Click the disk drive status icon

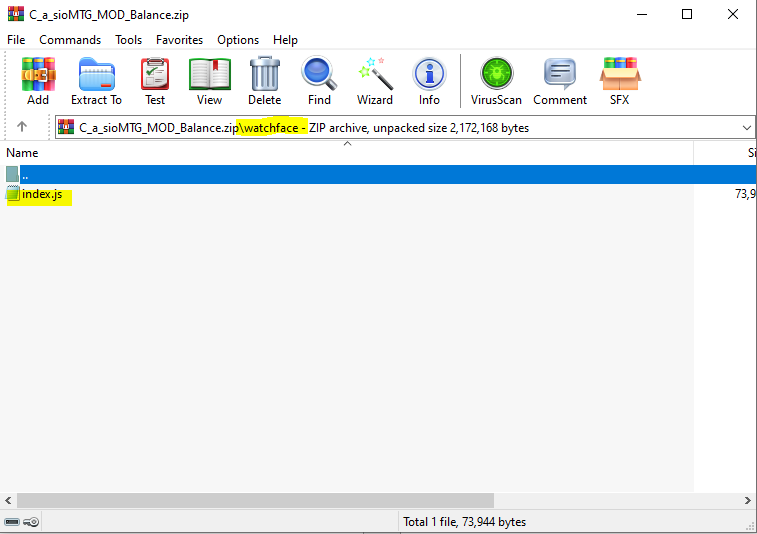point(12,522)
